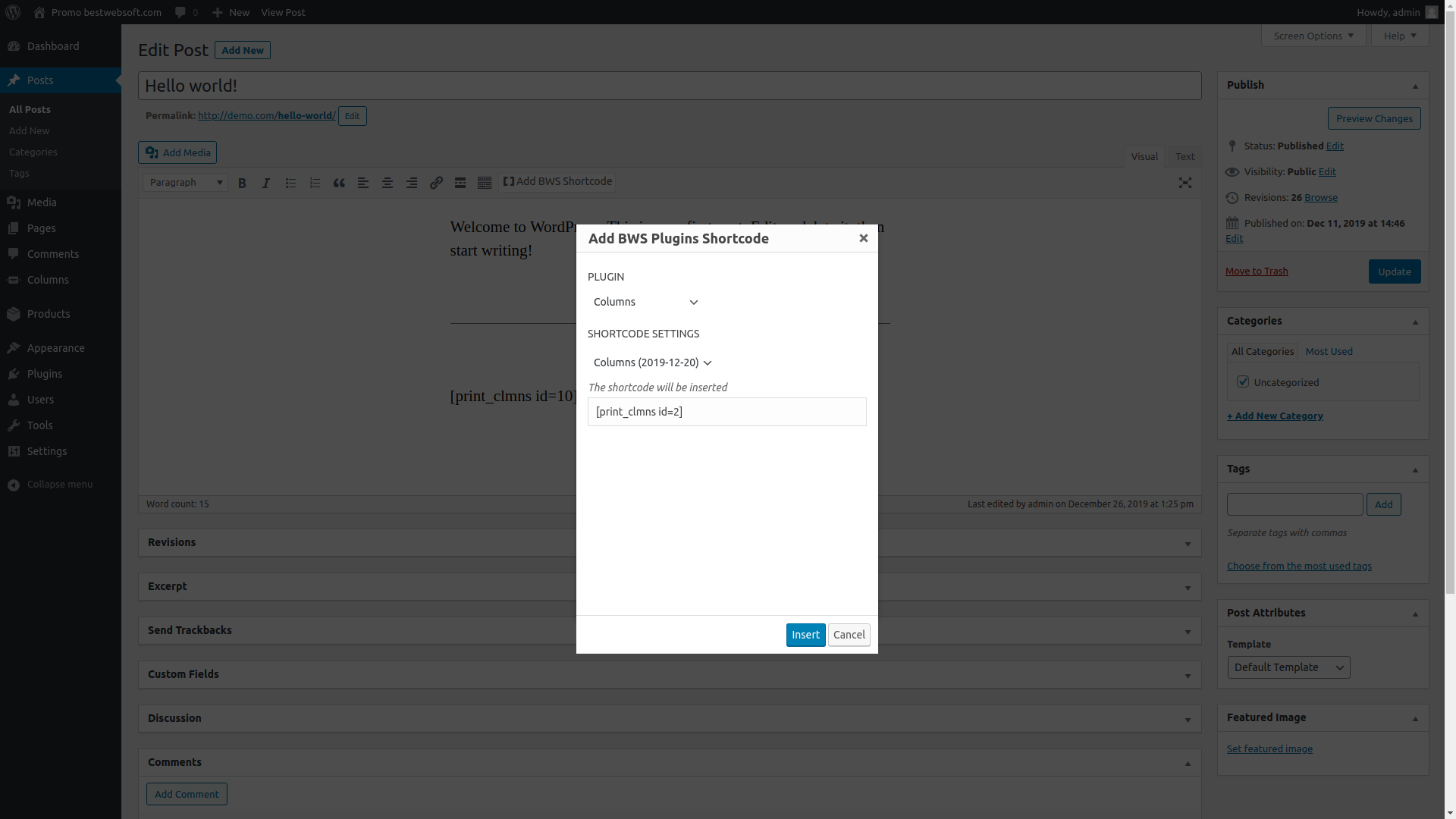Screen dimensions: 1456x819
Task: Switch to the Visual editor tab
Action: [1144, 157]
